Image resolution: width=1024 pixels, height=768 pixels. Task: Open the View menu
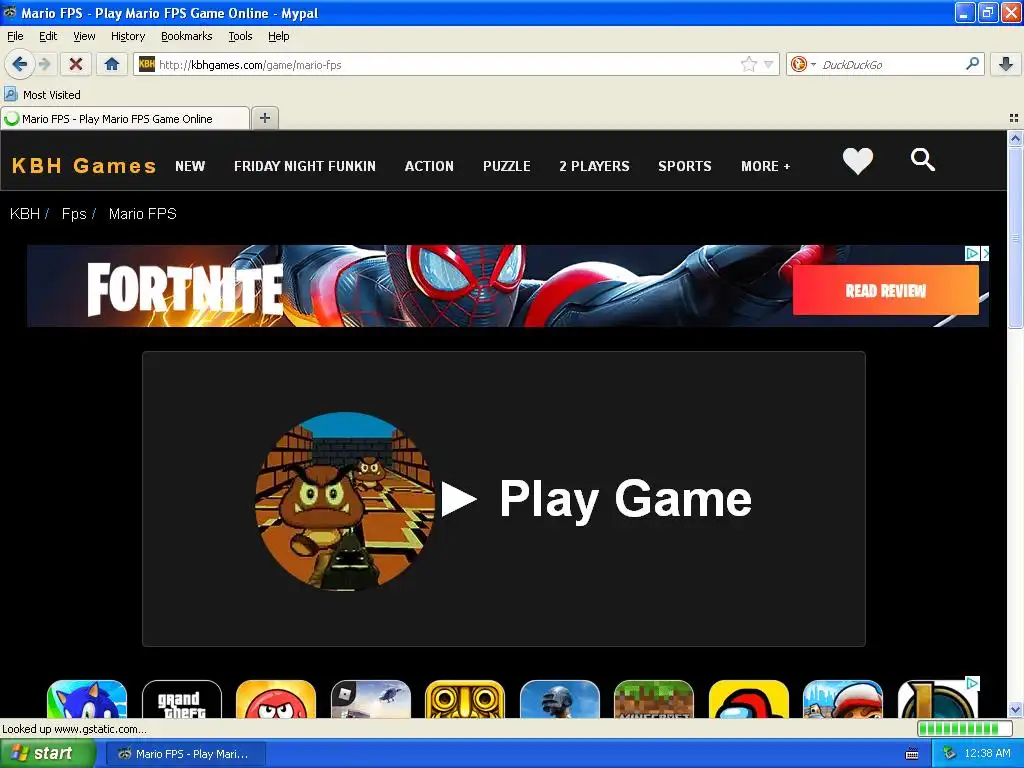84,36
